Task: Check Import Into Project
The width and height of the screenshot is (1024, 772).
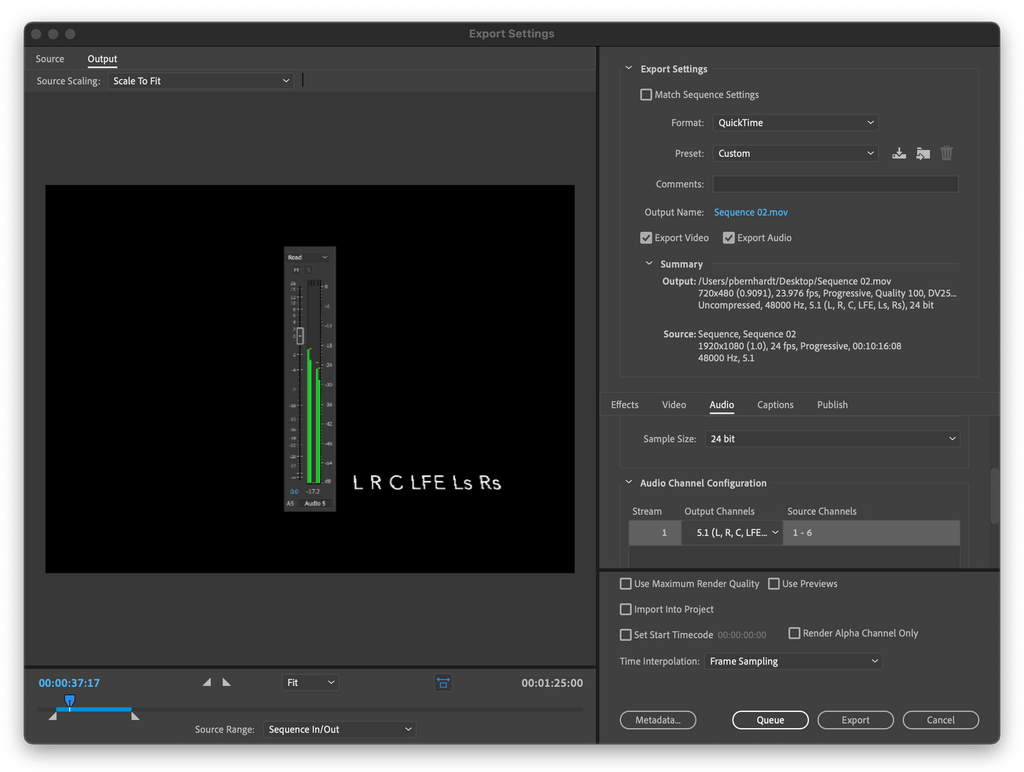Action: [x=626, y=609]
